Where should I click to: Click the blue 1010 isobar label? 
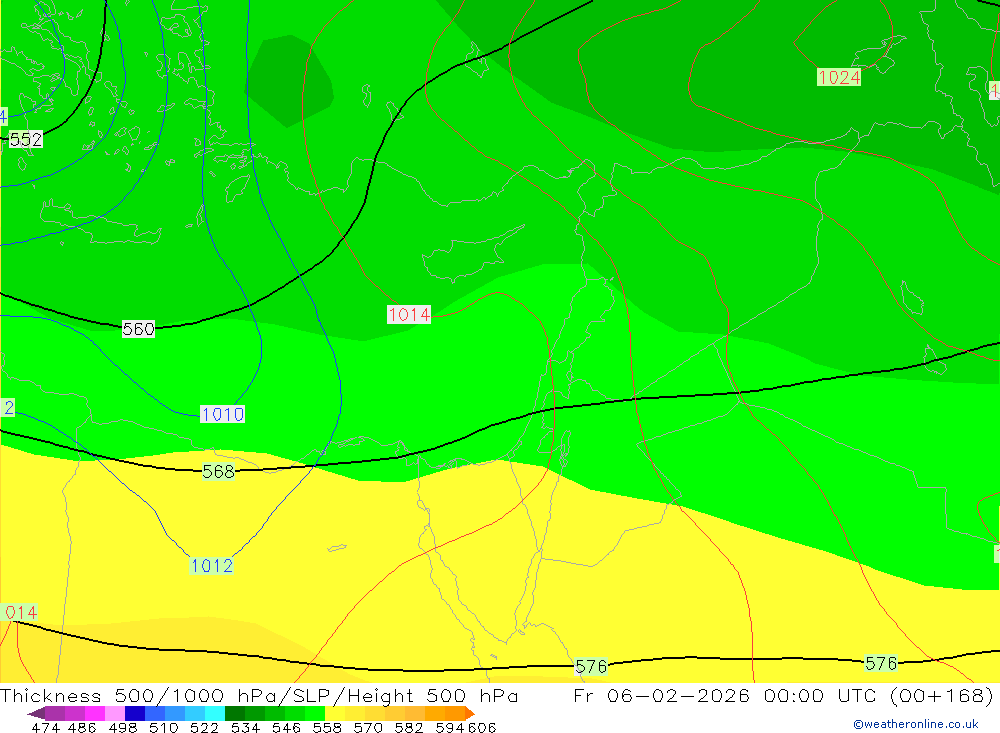pos(222,415)
